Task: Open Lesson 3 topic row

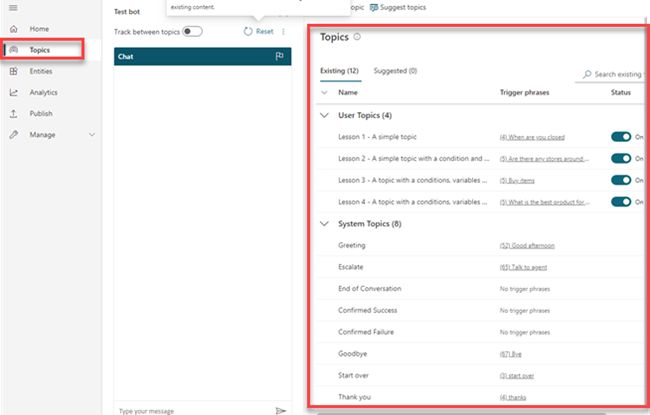Action: [x=412, y=180]
